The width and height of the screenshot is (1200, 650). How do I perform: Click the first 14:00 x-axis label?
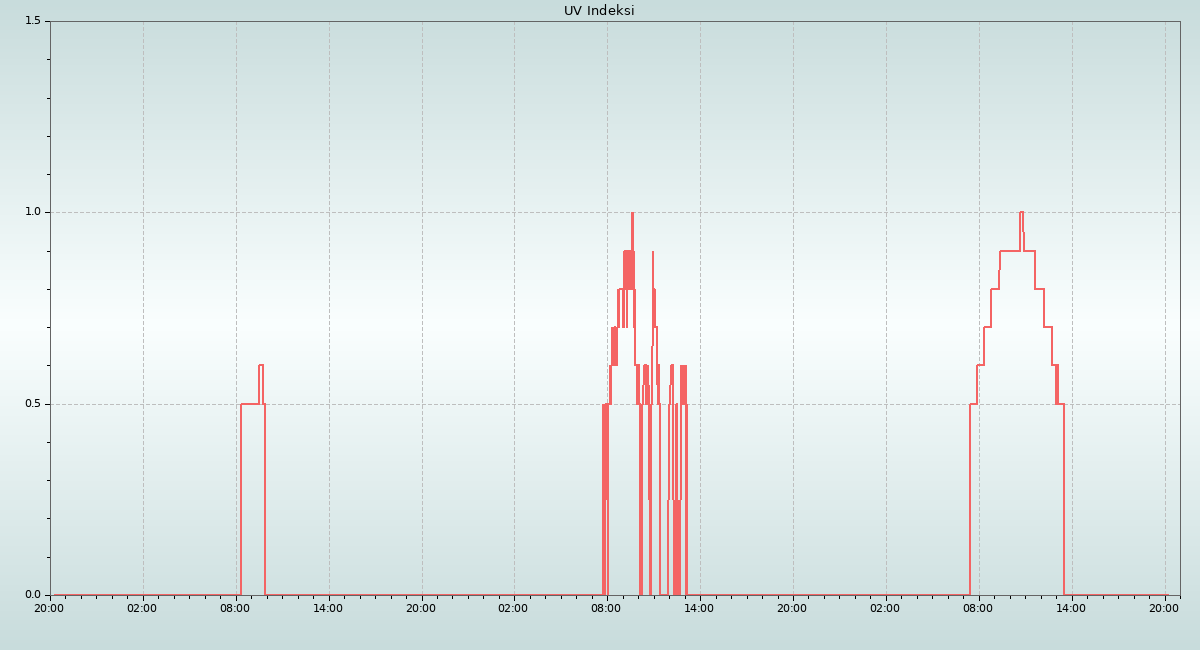pos(328,608)
